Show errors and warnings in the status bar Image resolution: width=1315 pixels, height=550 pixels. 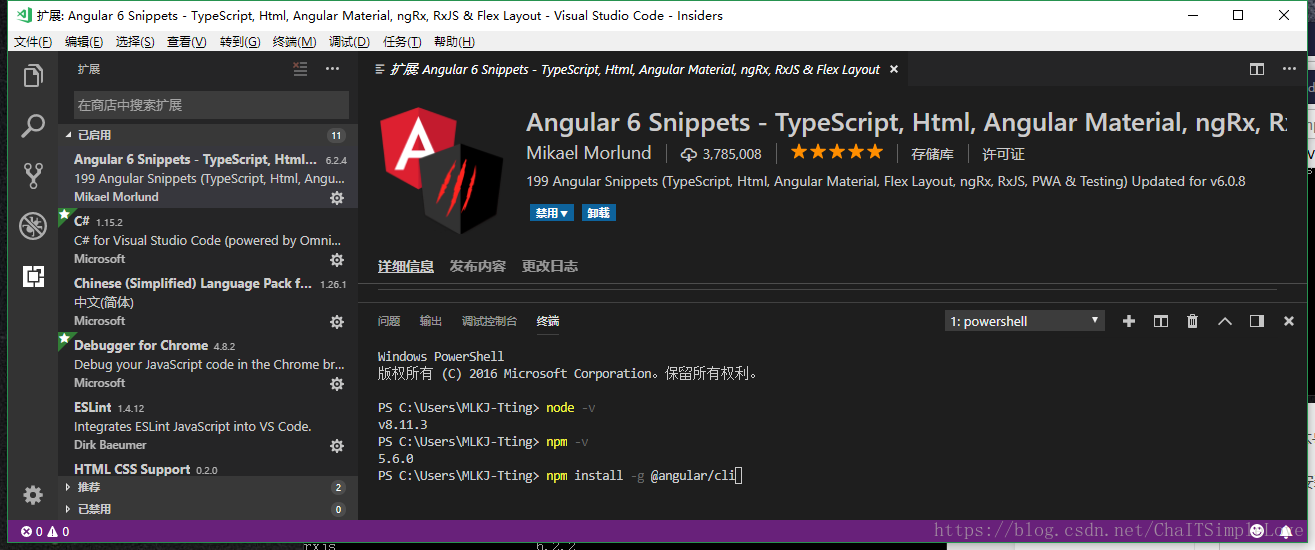click(45, 532)
